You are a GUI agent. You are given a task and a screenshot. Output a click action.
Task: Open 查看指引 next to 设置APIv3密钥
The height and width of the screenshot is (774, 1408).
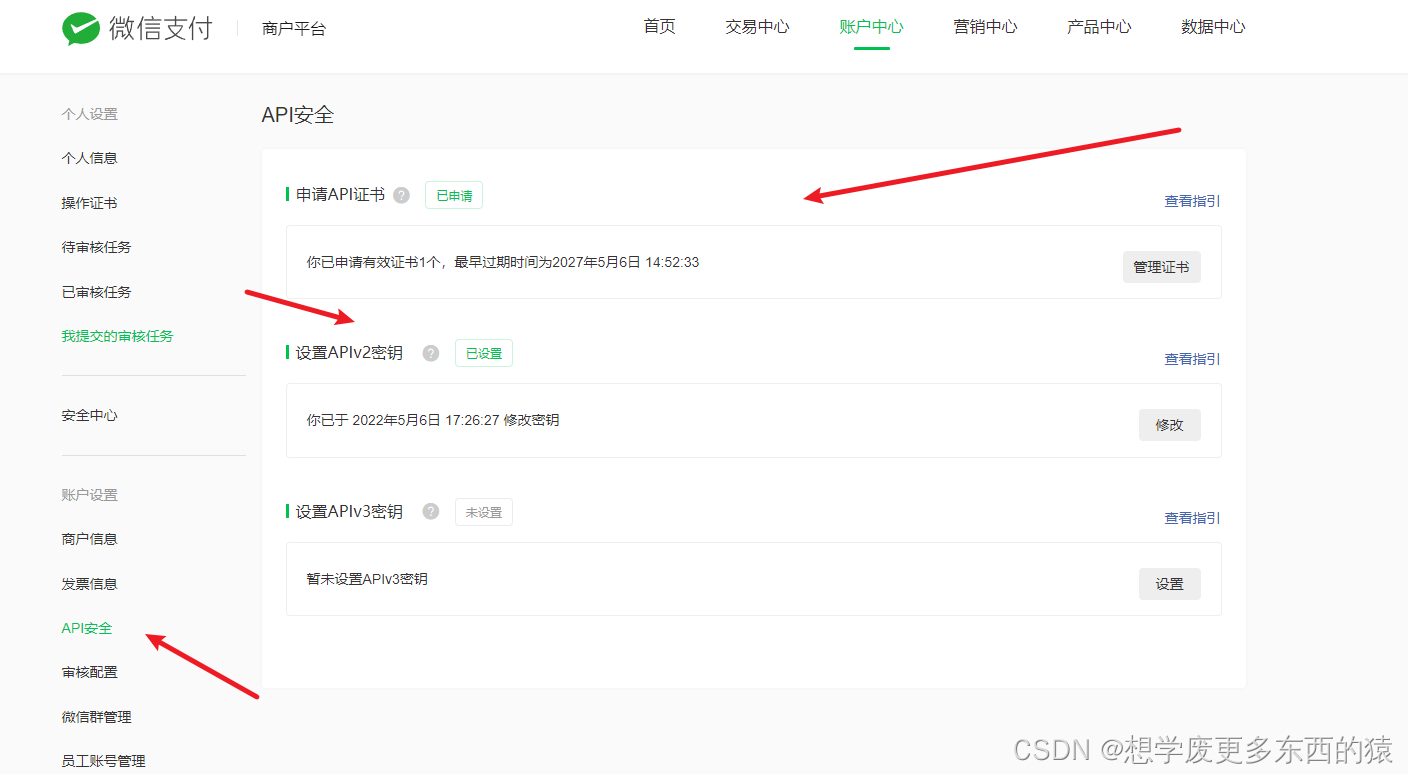pyautogui.click(x=1190, y=517)
